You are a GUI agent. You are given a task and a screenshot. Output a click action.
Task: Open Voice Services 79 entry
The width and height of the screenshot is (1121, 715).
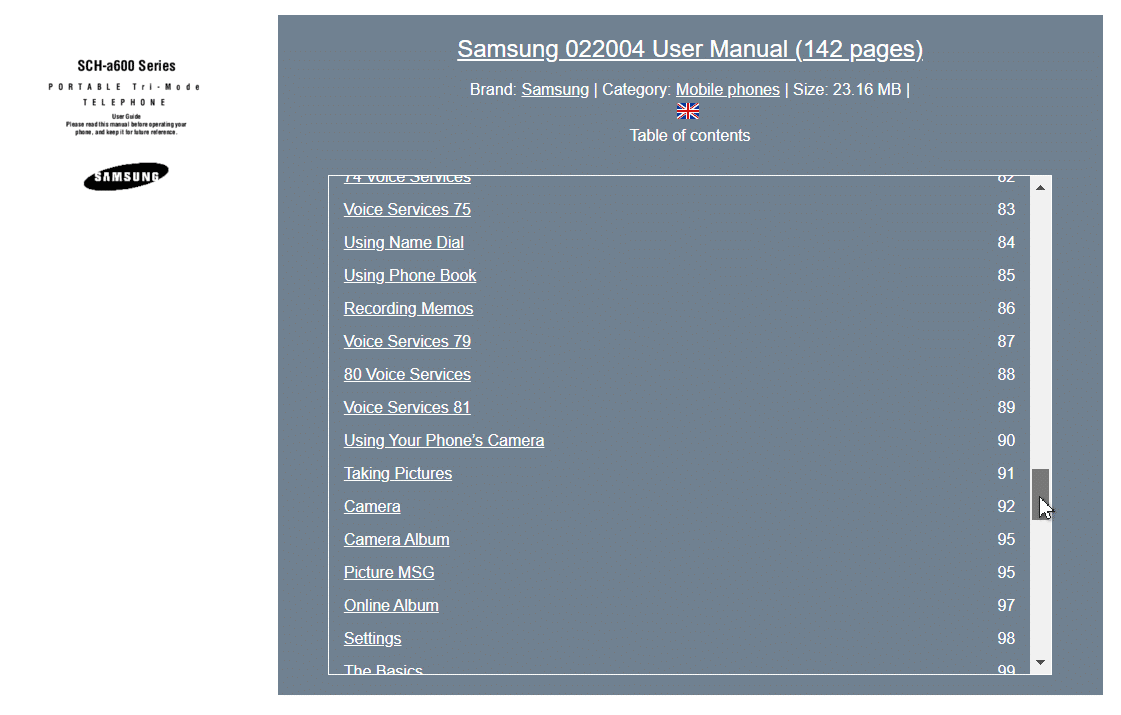point(408,341)
